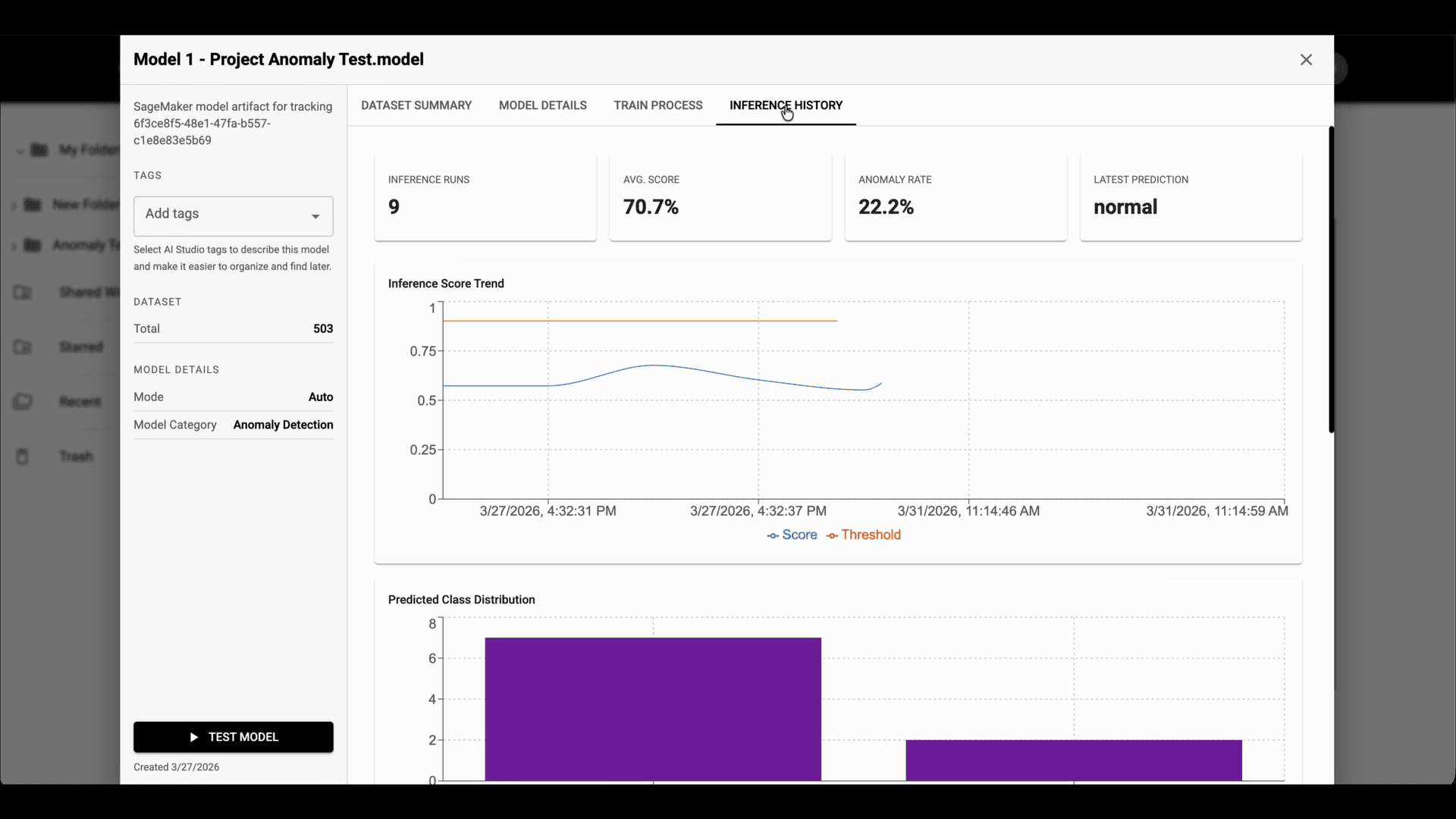Image resolution: width=1456 pixels, height=819 pixels.
Task: Click the dialog vertical scrollbar
Action: point(1331,281)
